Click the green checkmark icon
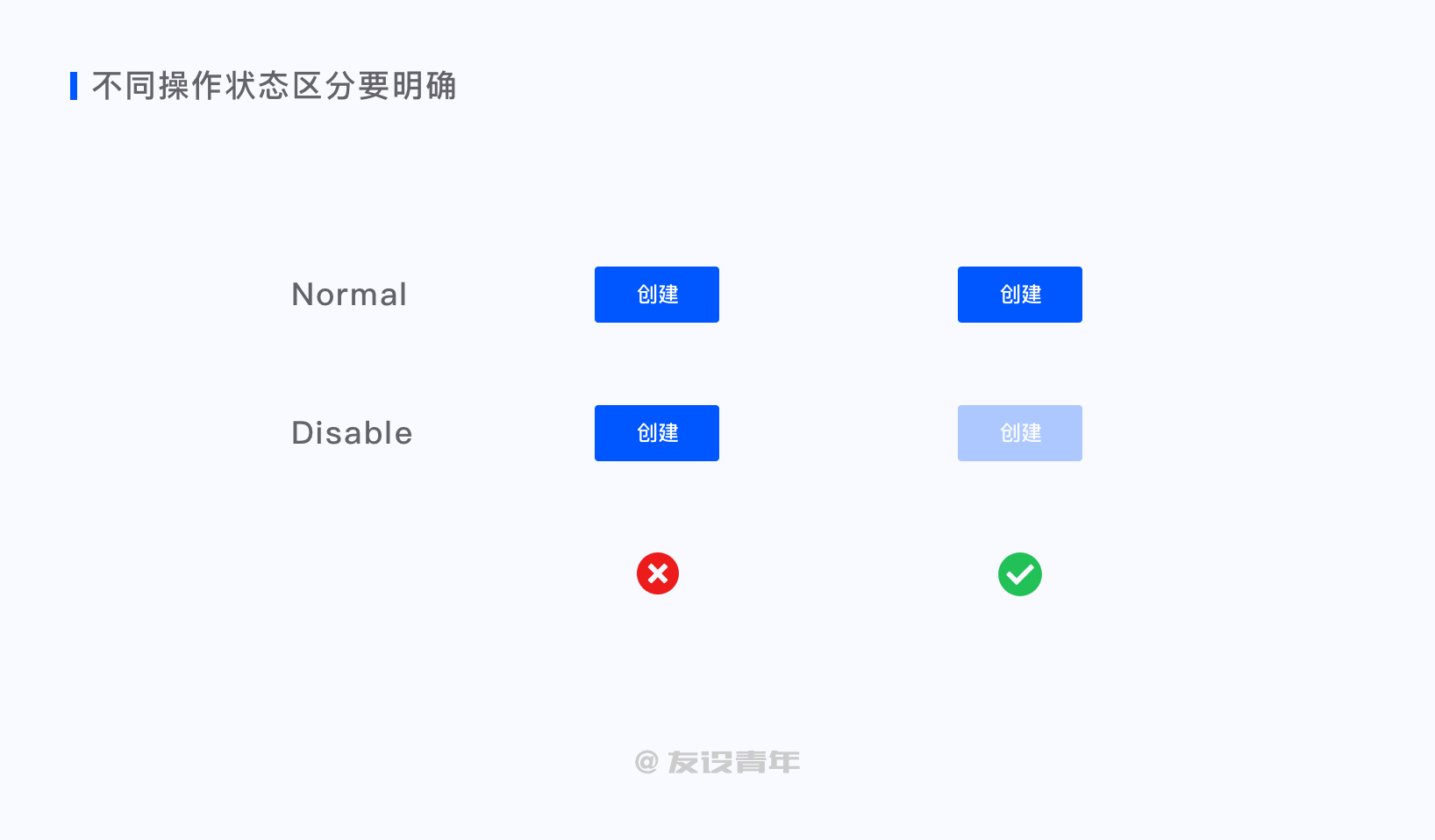The width and height of the screenshot is (1435, 840). pos(1020,574)
